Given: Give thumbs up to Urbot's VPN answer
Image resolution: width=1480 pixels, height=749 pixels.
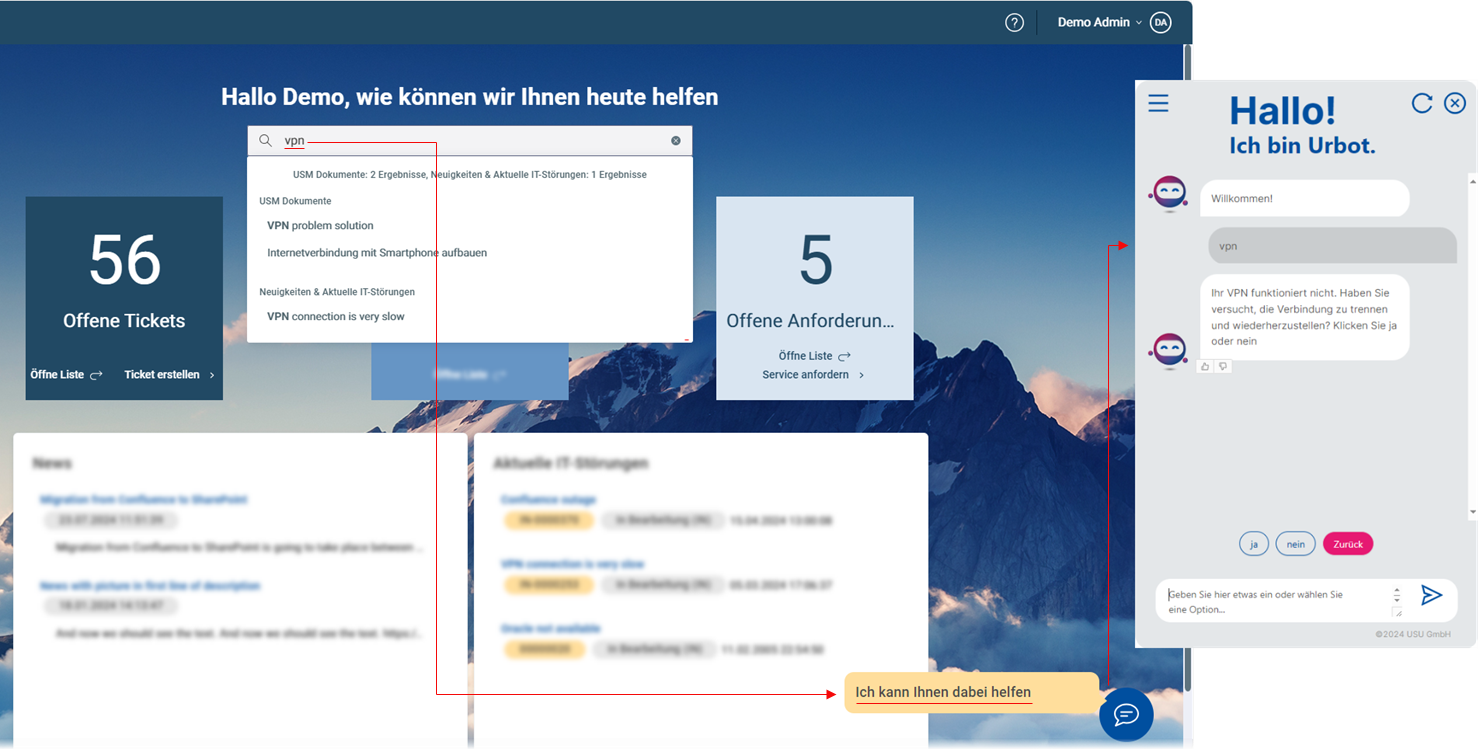Looking at the screenshot, I should (1205, 367).
